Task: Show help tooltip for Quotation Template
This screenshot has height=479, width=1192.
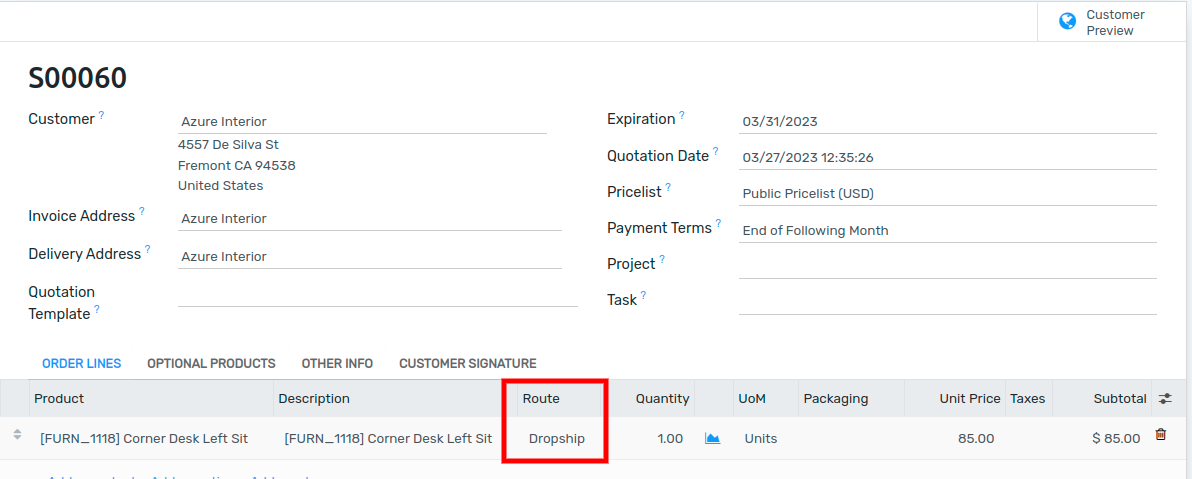Action: [97, 309]
